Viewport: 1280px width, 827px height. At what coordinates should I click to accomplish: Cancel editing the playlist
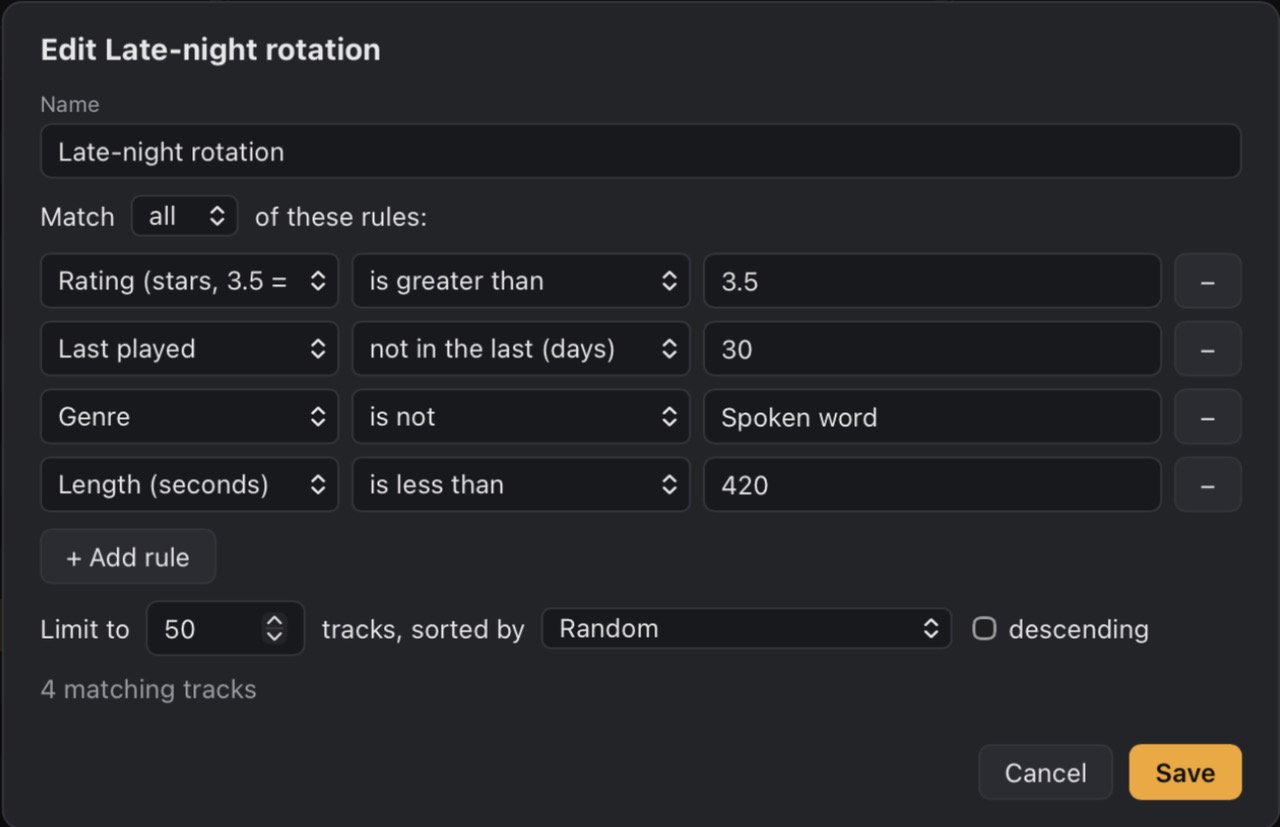1045,772
